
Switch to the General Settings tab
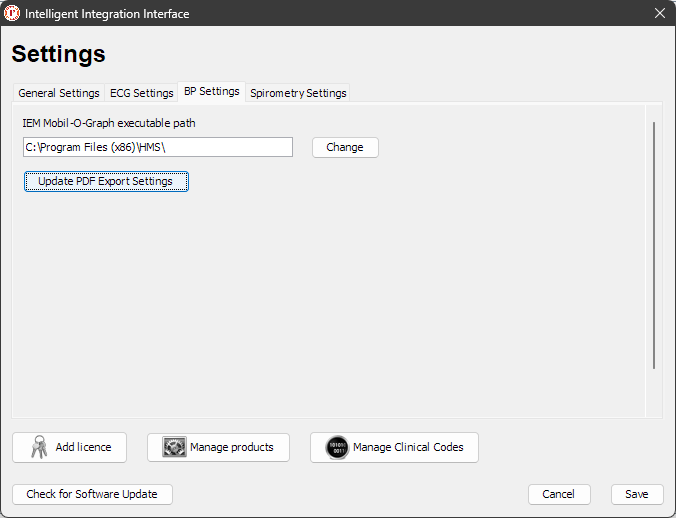point(59,93)
